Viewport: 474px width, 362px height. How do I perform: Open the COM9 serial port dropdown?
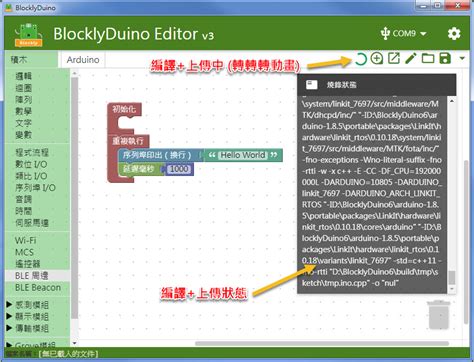pyautogui.click(x=404, y=33)
